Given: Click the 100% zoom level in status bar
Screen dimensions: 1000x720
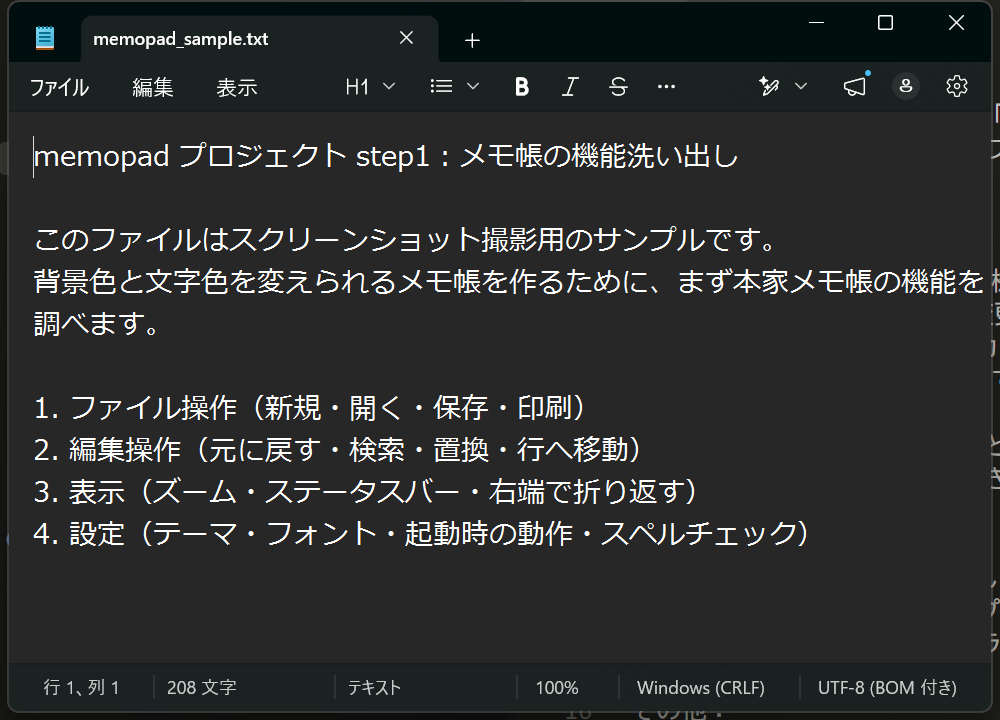Looking at the screenshot, I should point(557,687).
